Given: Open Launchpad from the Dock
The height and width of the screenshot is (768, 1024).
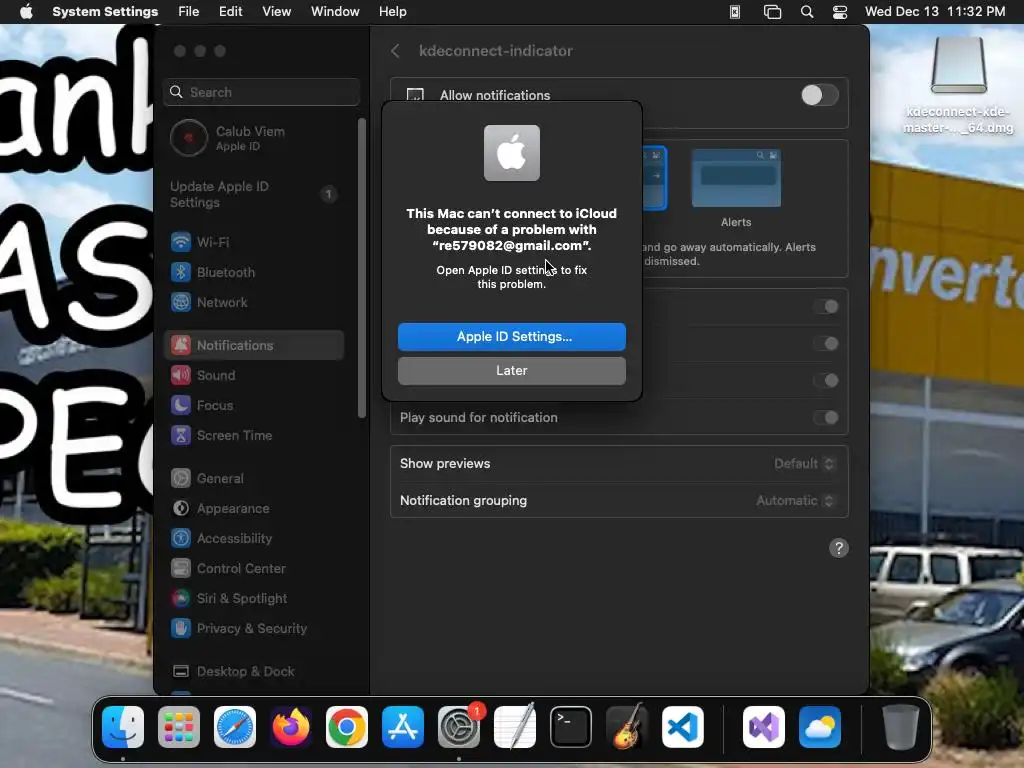Looking at the screenshot, I should tap(179, 727).
